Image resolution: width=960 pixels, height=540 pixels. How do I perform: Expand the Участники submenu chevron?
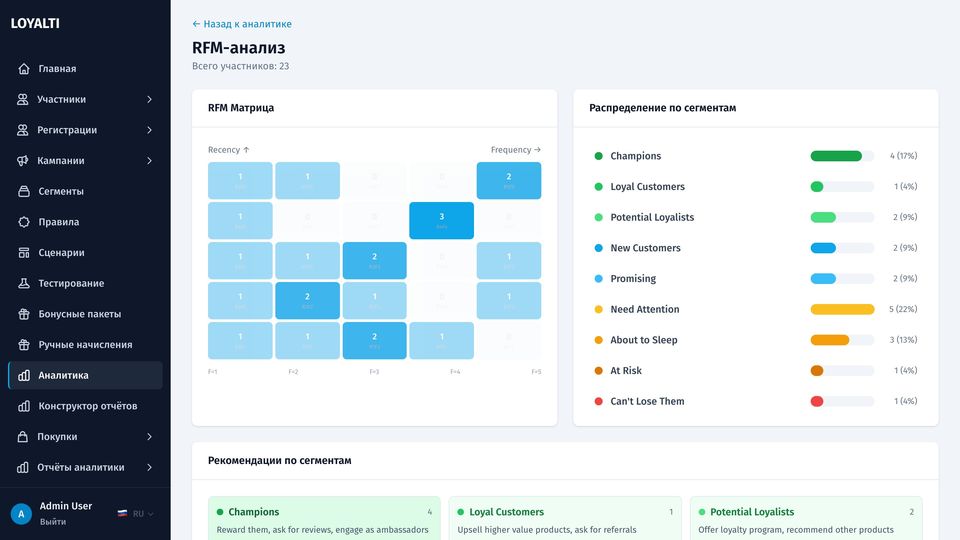pos(149,99)
